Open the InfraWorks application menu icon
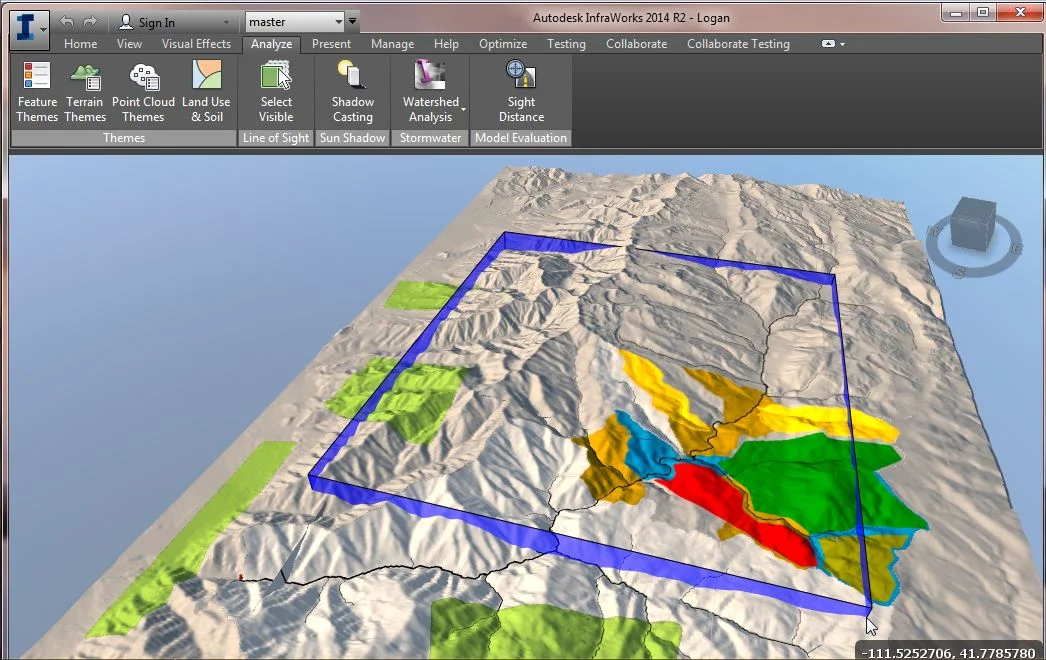Image resolution: width=1046 pixels, height=660 pixels. point(29,29)
